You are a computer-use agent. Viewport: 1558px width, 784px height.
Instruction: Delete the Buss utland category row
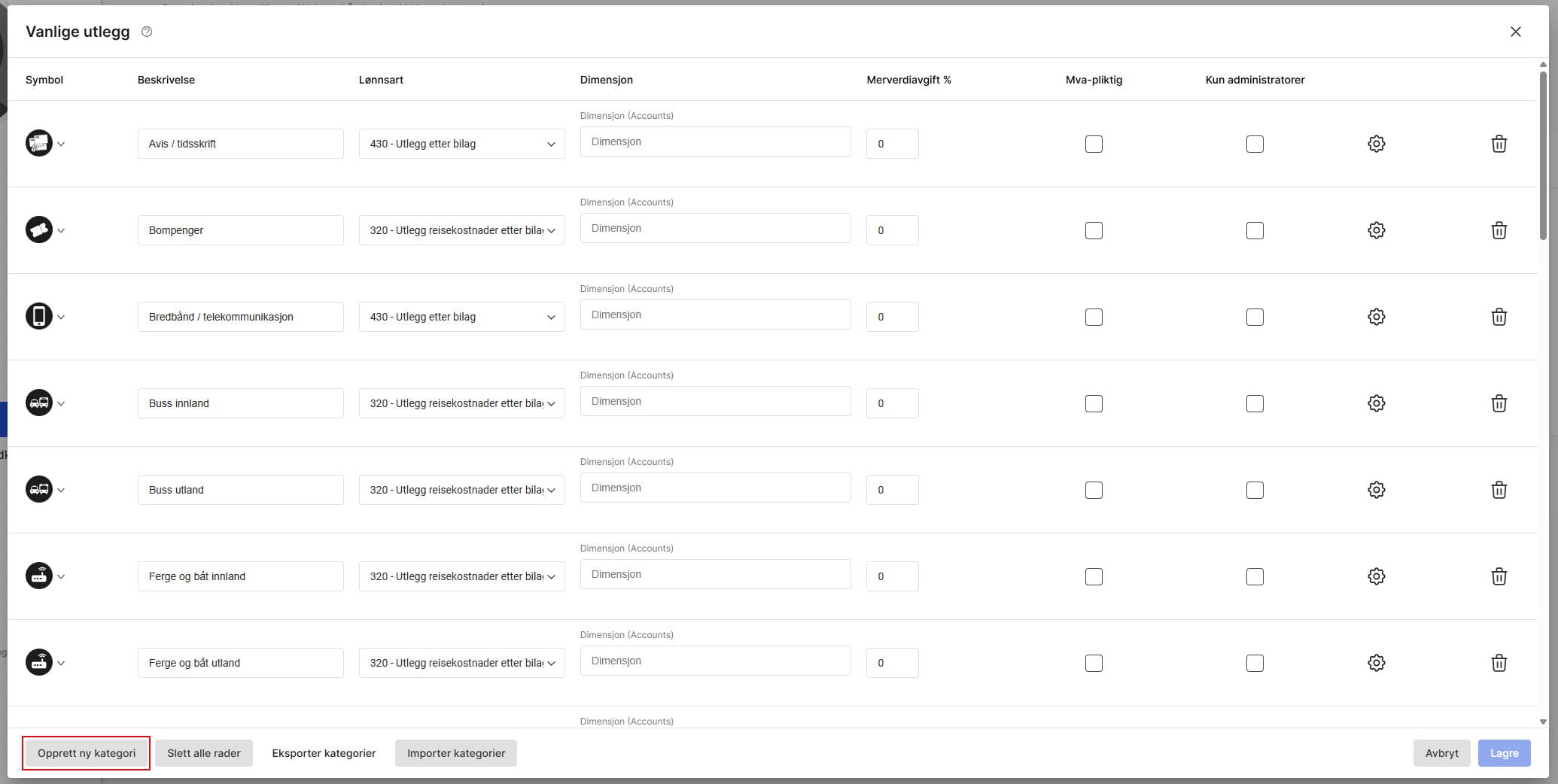[1499, 490]
